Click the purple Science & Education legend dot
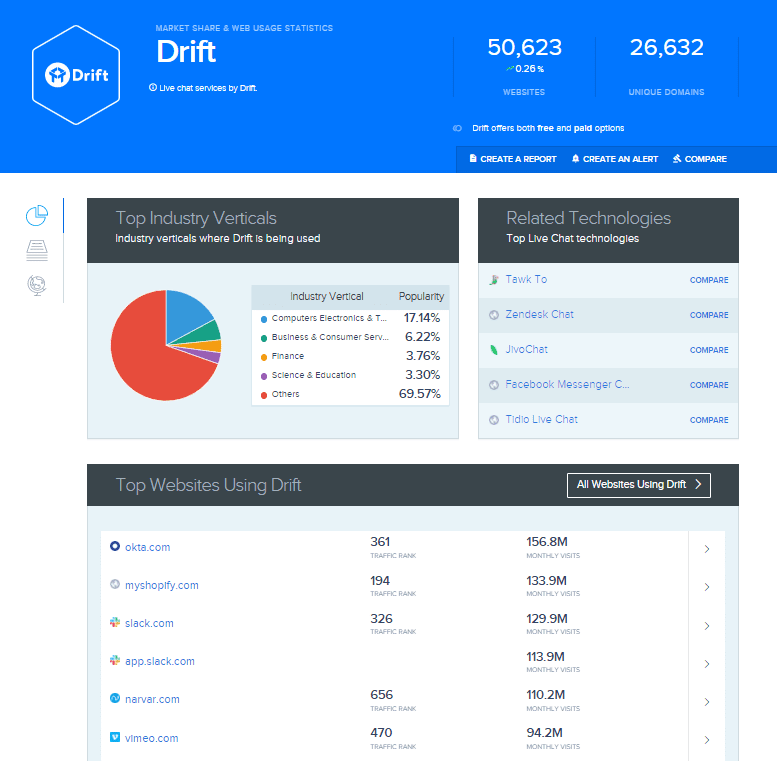777x761 pixels. point(264,377)
